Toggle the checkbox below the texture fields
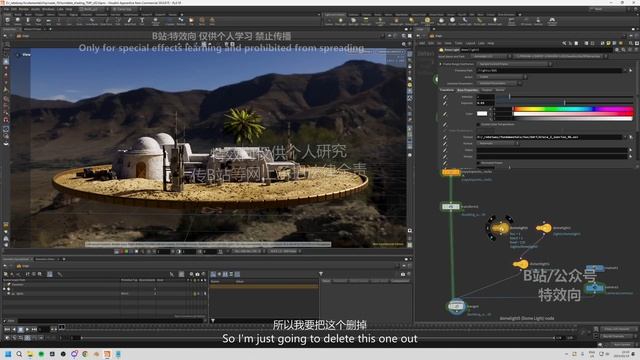Image resolution: width=640 pixels, height=360 pixels. pos(478,162)
